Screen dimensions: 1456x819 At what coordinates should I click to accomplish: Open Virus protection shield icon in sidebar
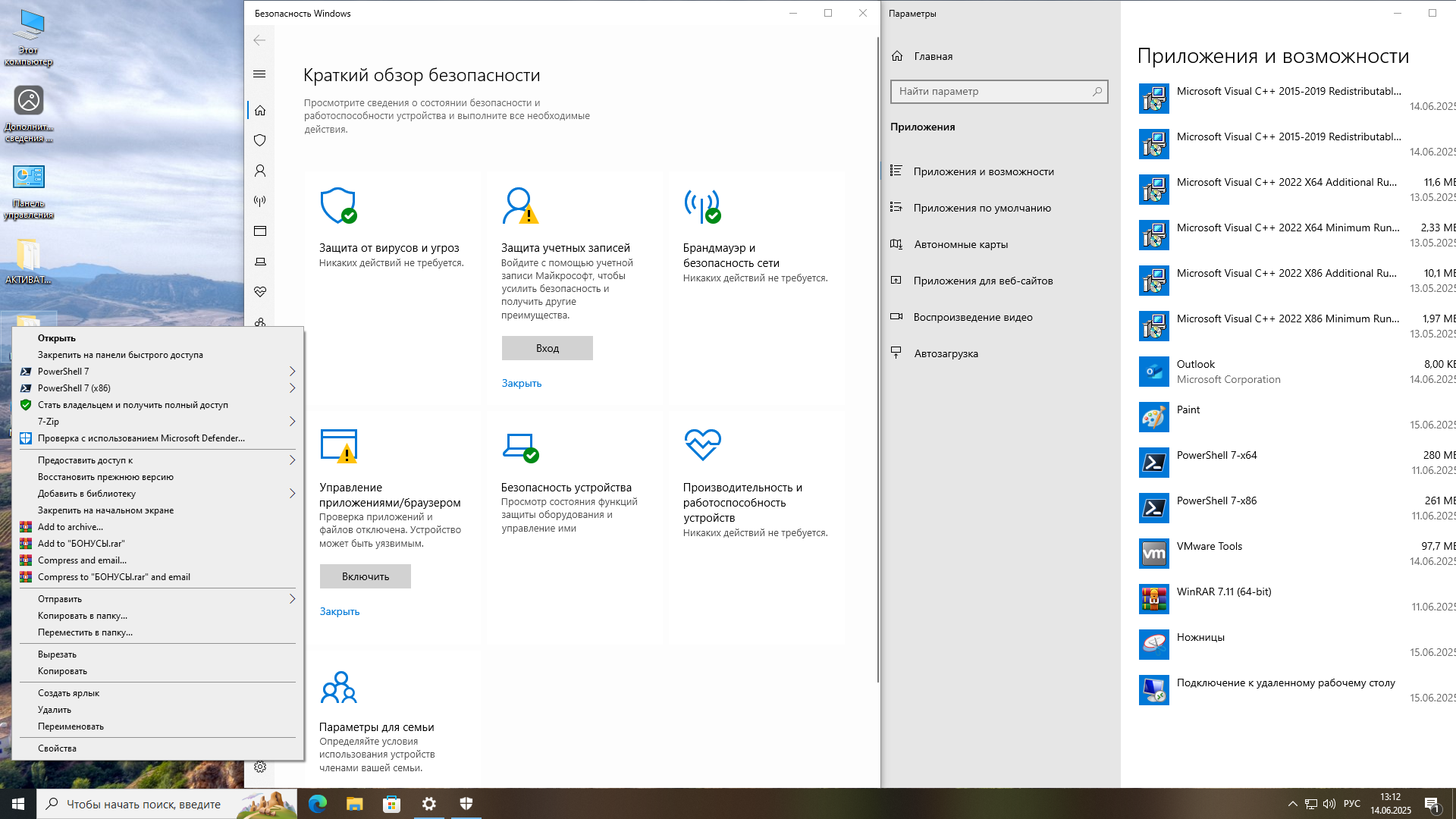tap(260, 140)
